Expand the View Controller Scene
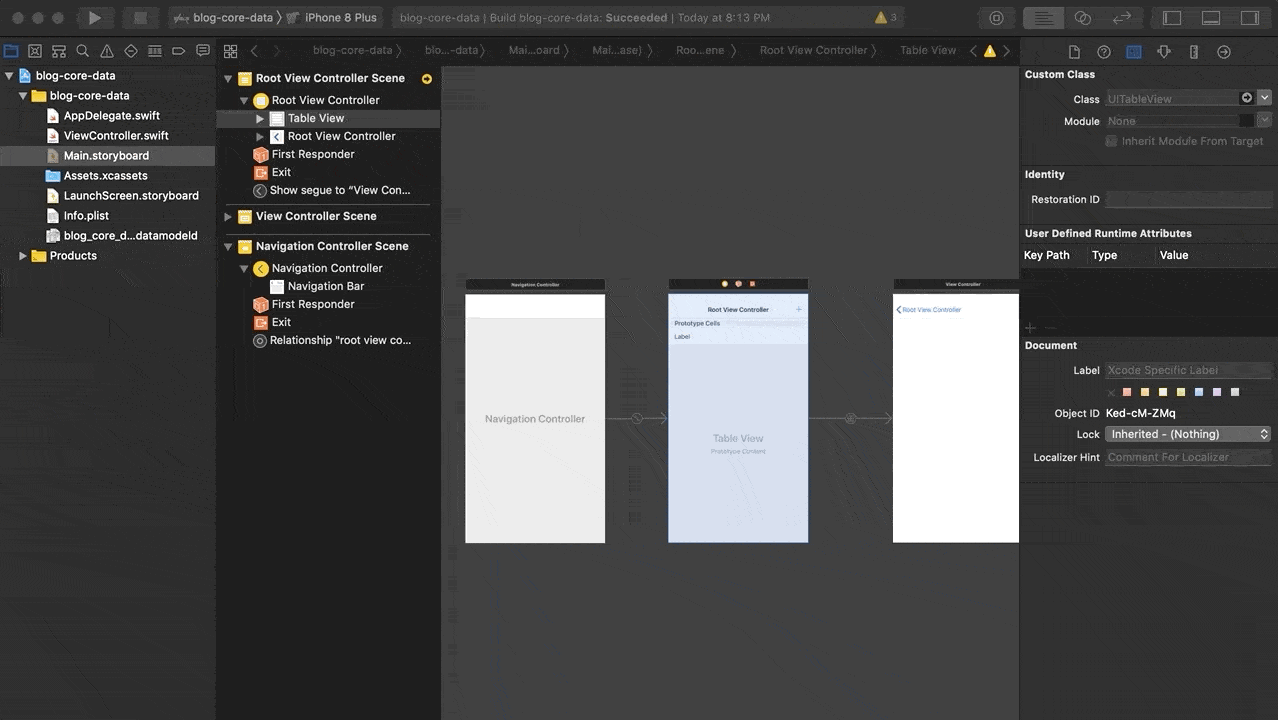The width and height of the screenshot is (1278, 720). pyautogui.click(x=228, y=217)
